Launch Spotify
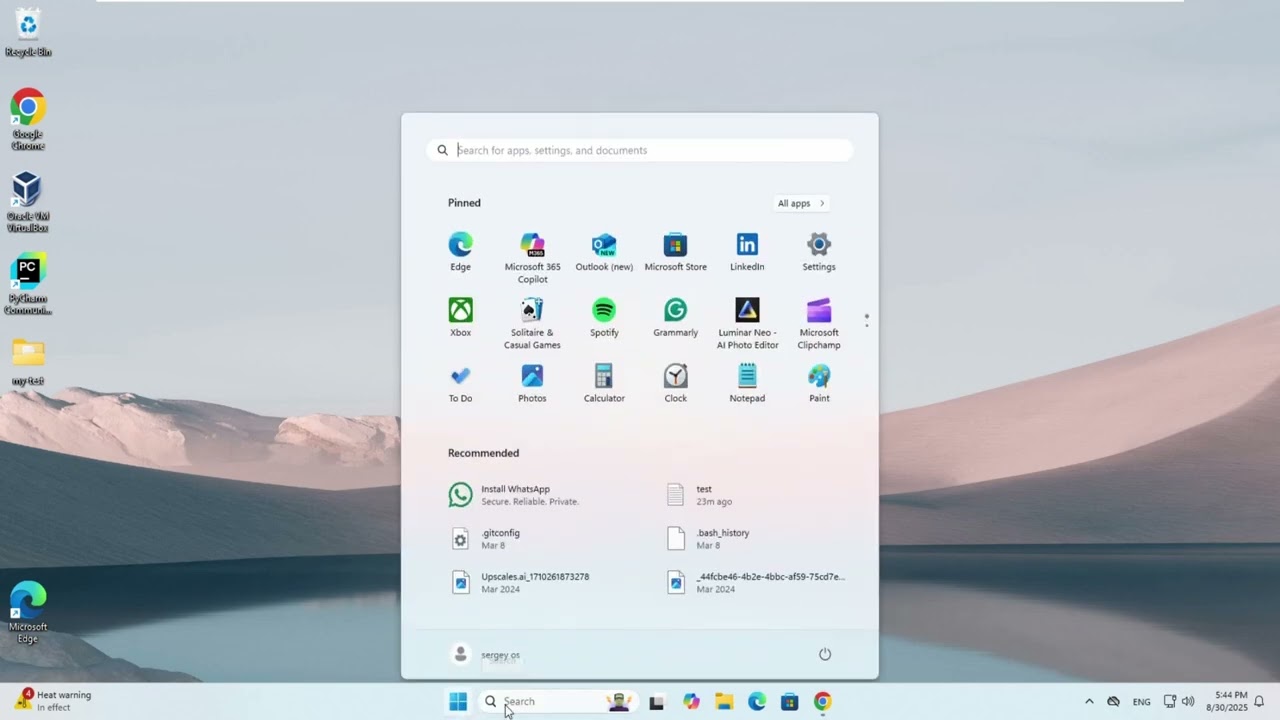1280x720 pixels. 604,318
